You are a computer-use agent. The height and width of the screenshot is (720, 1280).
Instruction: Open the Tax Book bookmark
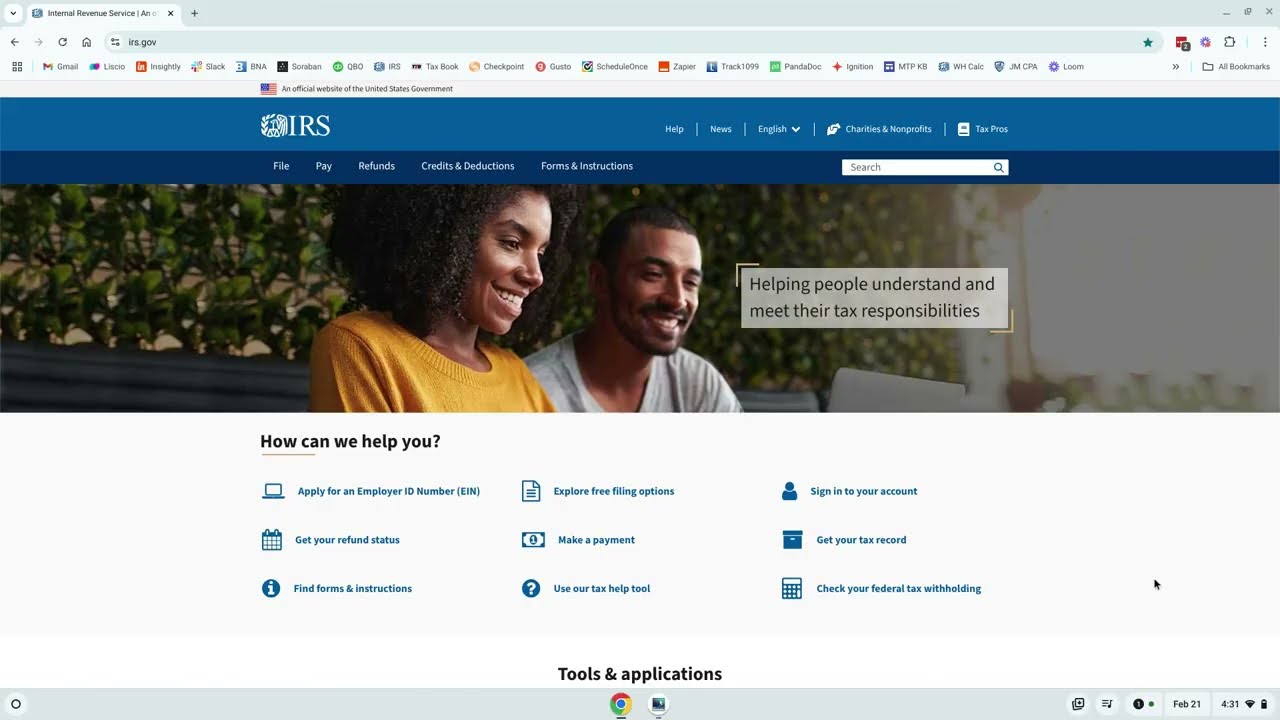[435, 67]
